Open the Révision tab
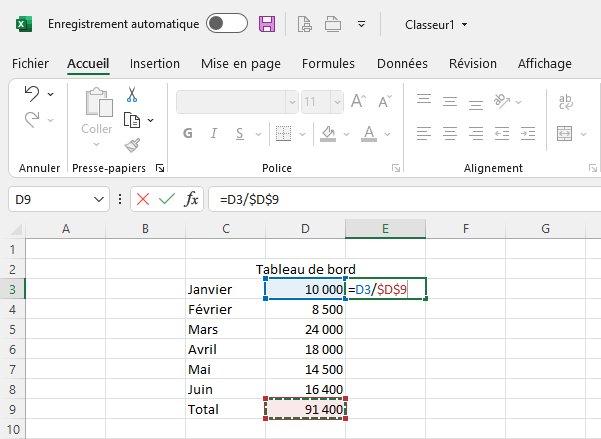 click(473, 63)
